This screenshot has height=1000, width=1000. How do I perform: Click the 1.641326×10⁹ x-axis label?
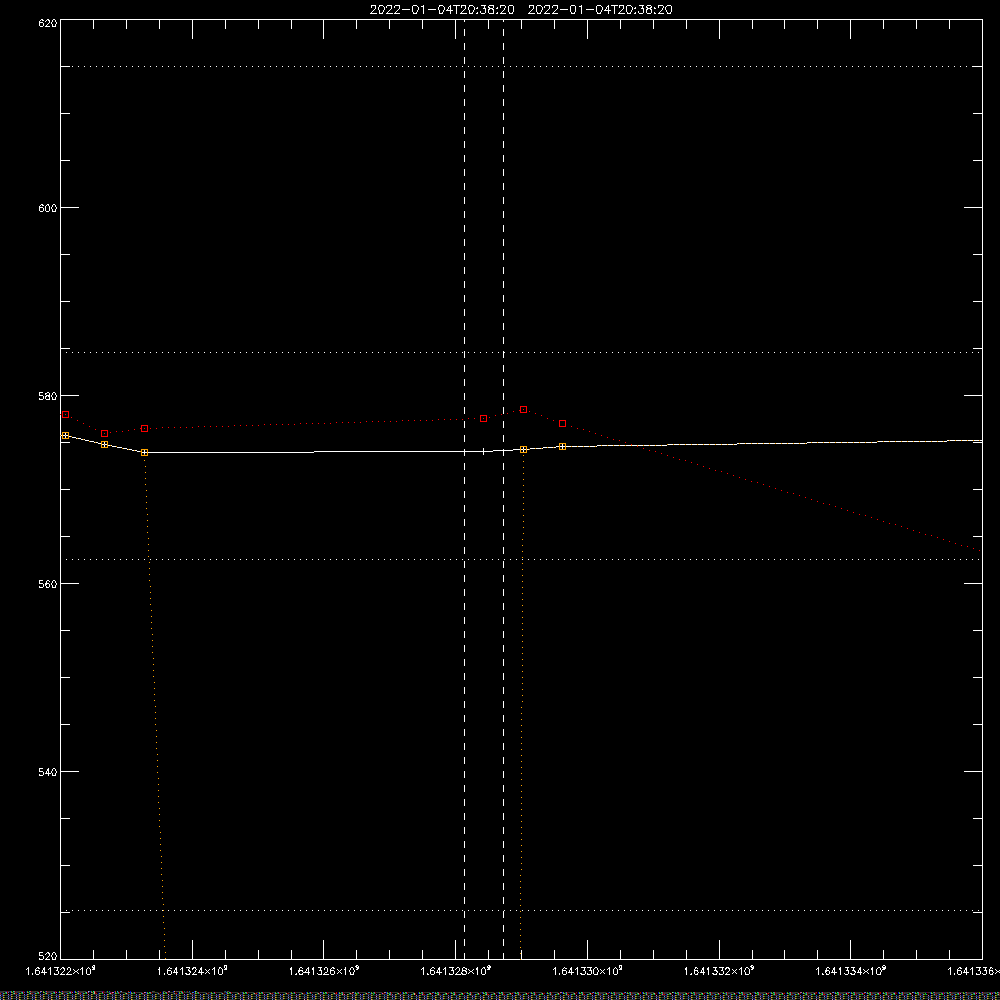pos(324,971)
